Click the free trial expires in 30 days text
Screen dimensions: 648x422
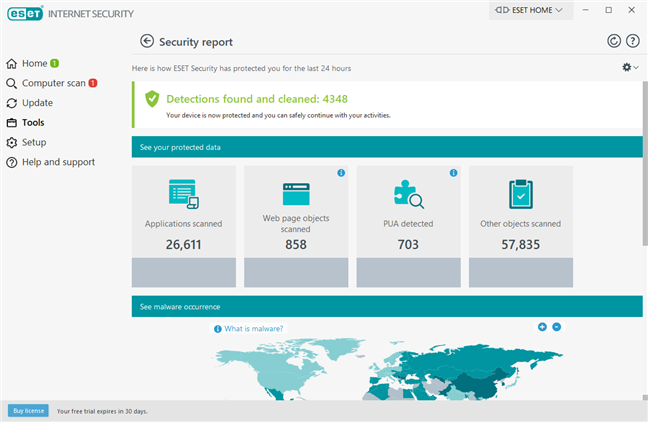102,411
